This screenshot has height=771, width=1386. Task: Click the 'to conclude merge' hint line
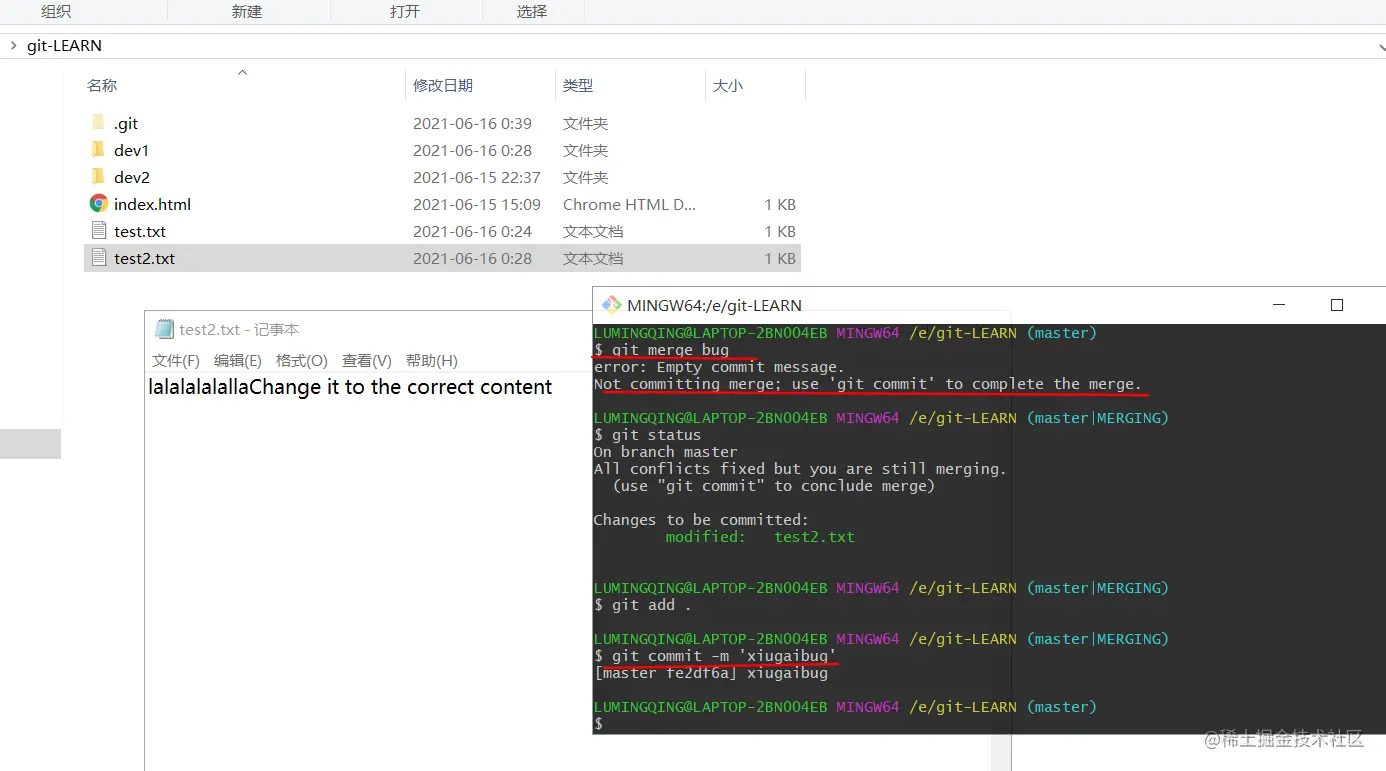[773, 486]
